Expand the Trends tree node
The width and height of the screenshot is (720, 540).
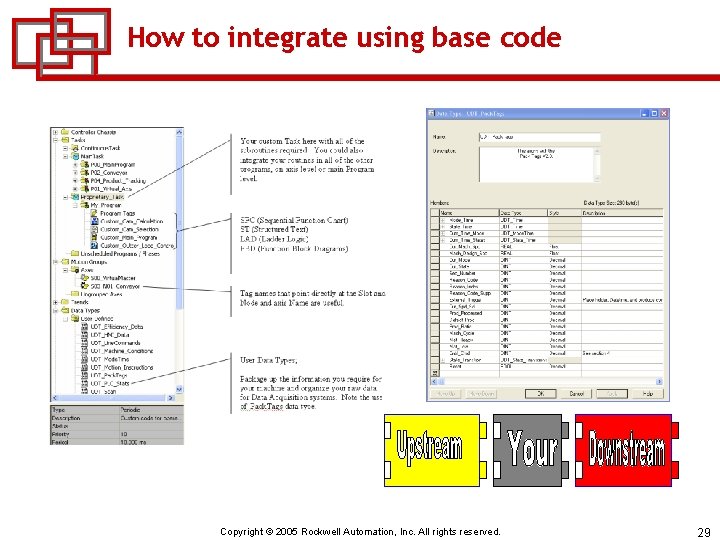pyautogui.click(x=56, y=302)
